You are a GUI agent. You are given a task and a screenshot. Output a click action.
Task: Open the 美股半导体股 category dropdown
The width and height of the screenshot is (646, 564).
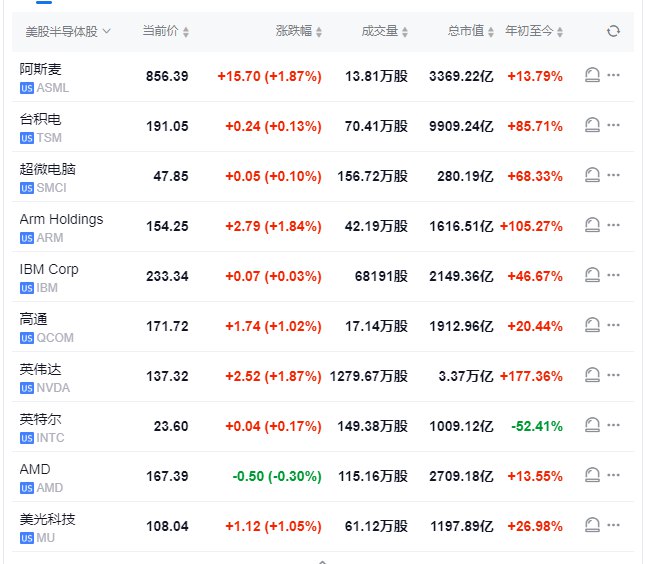pyautogui.click(x=68, y=31)
